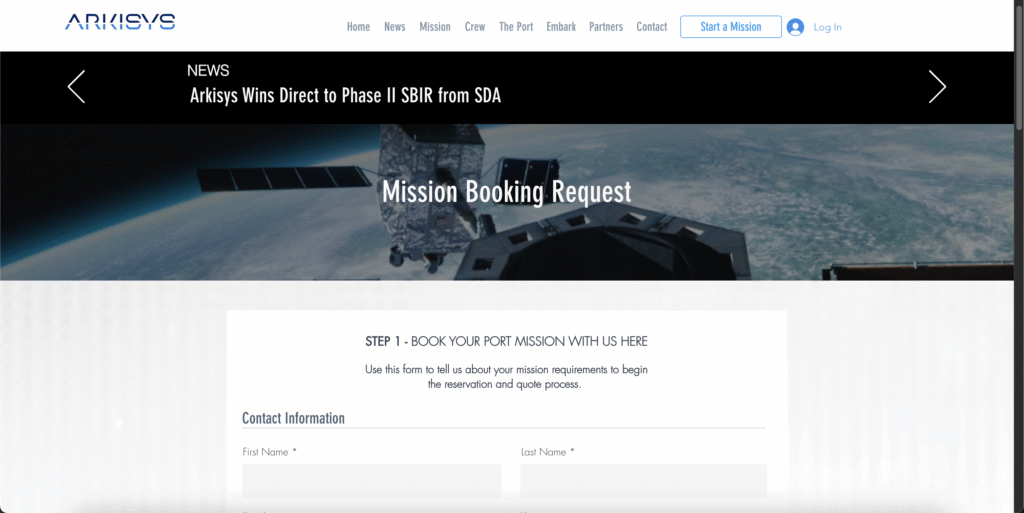Open the Home nav item
Viewport: 1024px width, 513px height.
358,27
